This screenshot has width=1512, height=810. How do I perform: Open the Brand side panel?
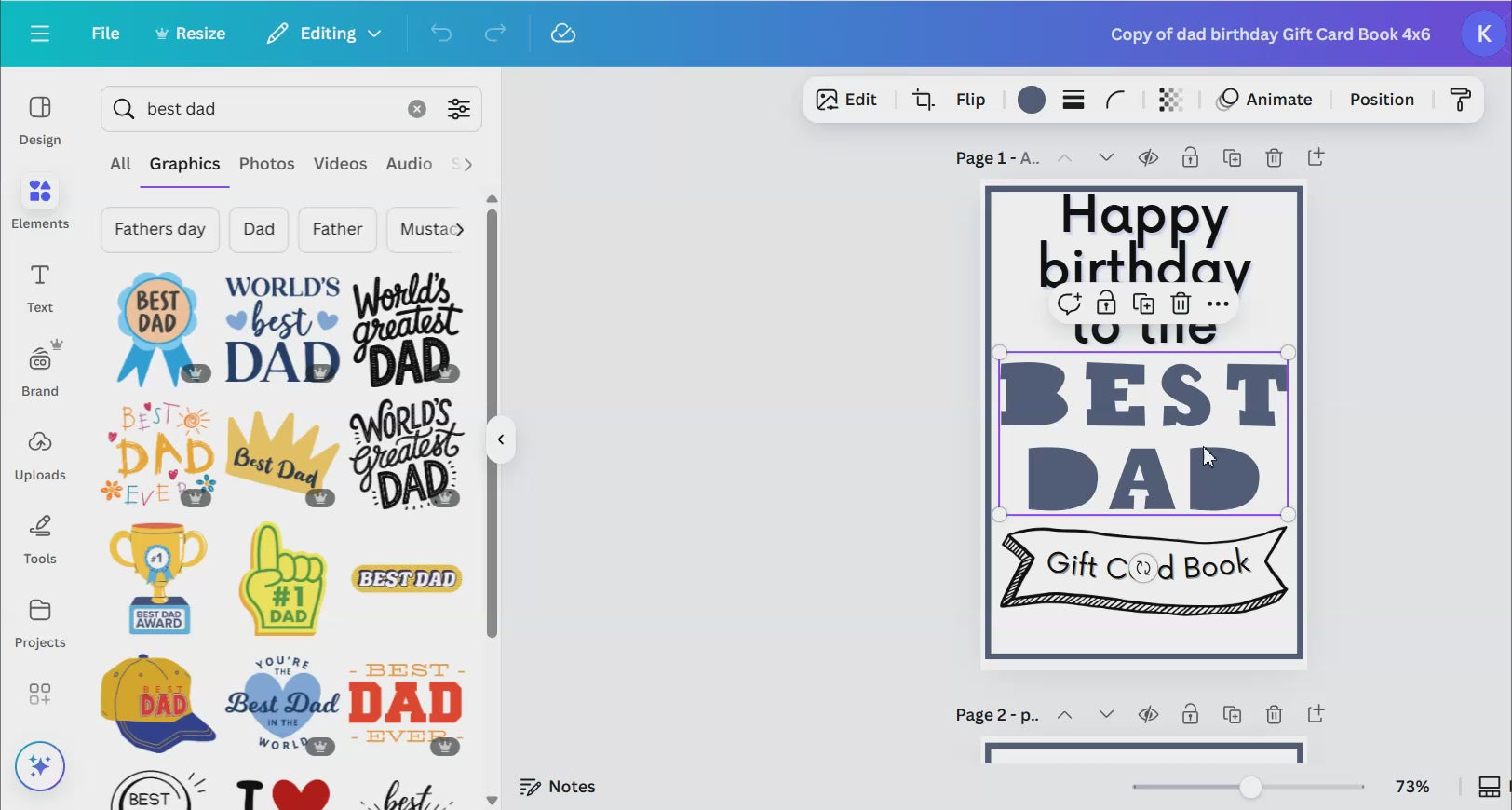click(x=40, y=371)
